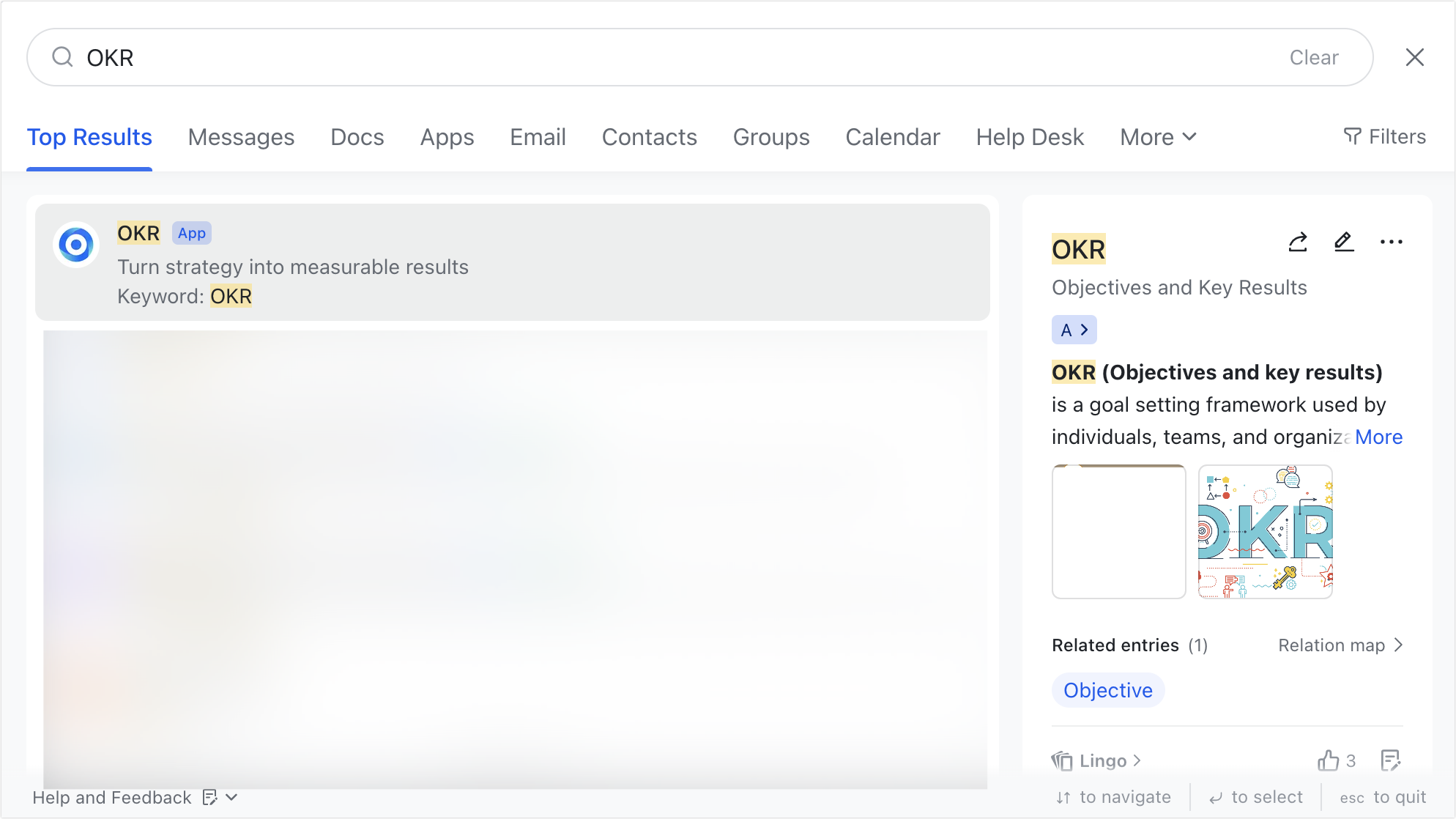This screenshot has width=1456, height=819.
Task: Clear the search query
Action: coord(1314,57)
